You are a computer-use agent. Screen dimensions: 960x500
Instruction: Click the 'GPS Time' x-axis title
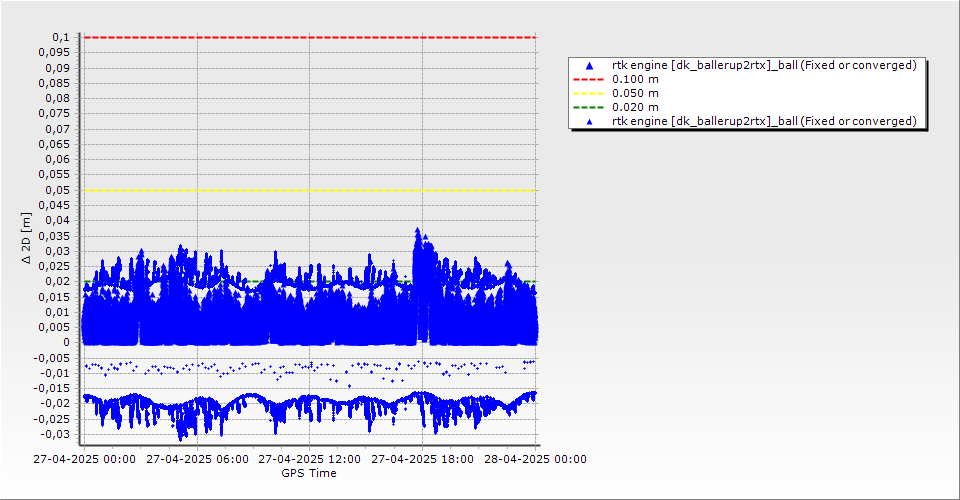tap(309, 473)
